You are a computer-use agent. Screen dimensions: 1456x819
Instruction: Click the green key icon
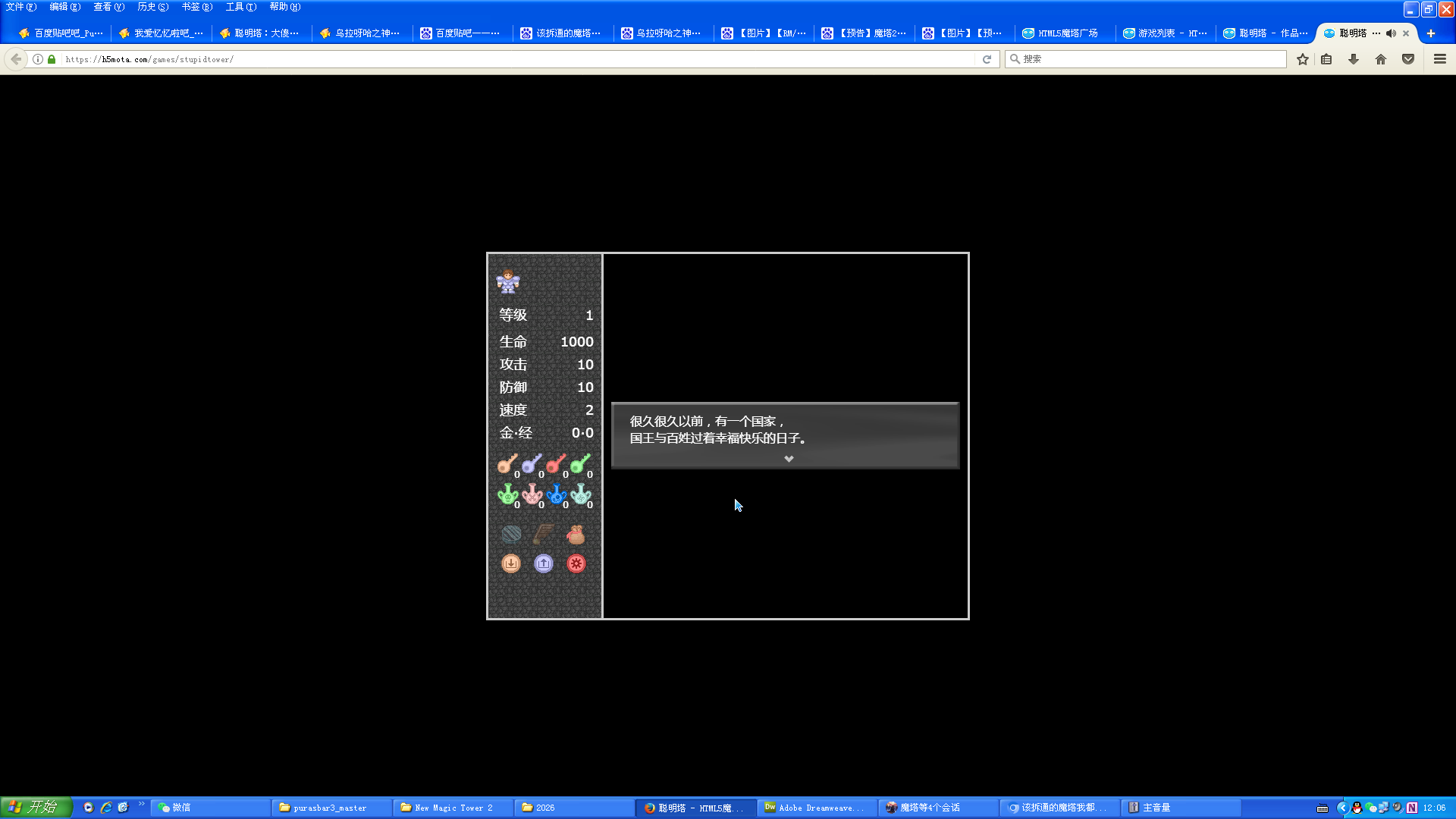[x=579, y=463]
